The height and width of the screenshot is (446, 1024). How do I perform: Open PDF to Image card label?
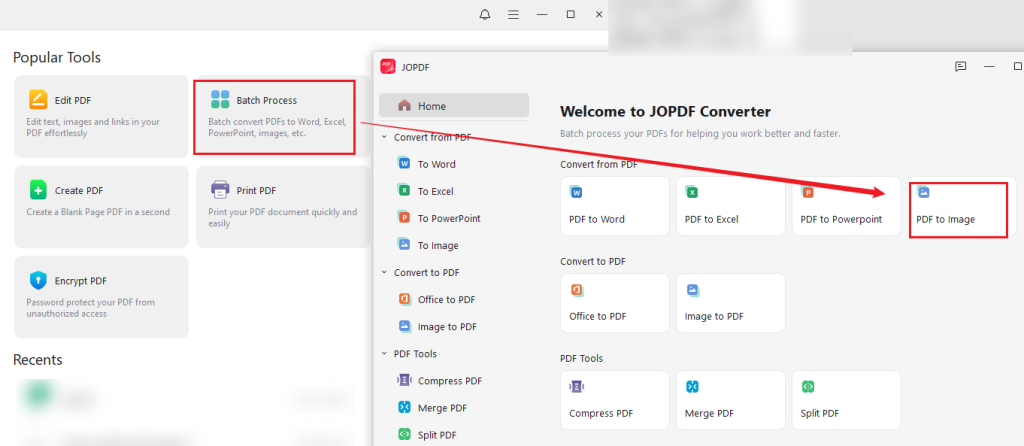coord(946,219)
